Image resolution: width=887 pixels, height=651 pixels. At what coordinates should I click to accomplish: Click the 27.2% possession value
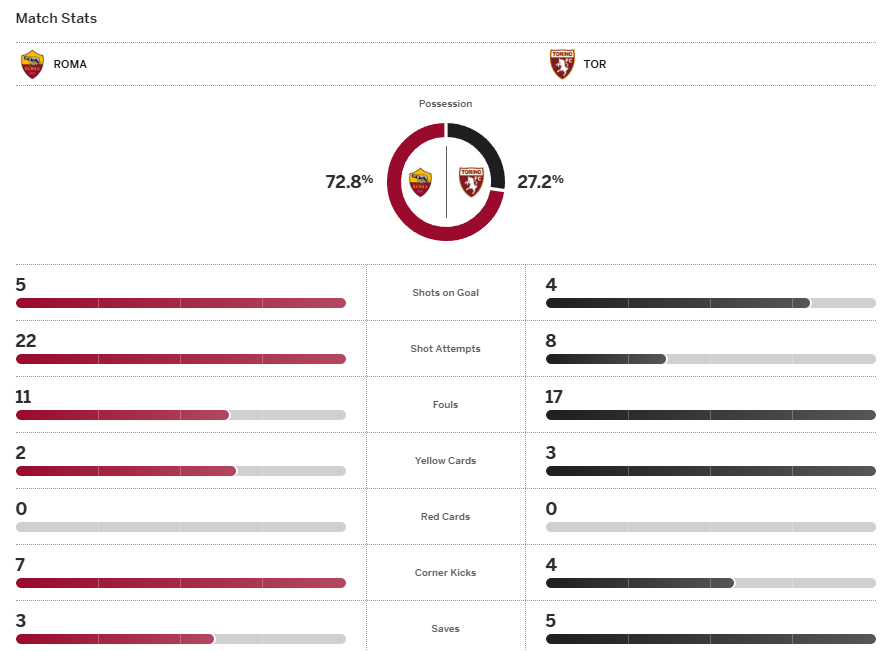[540, 182]
